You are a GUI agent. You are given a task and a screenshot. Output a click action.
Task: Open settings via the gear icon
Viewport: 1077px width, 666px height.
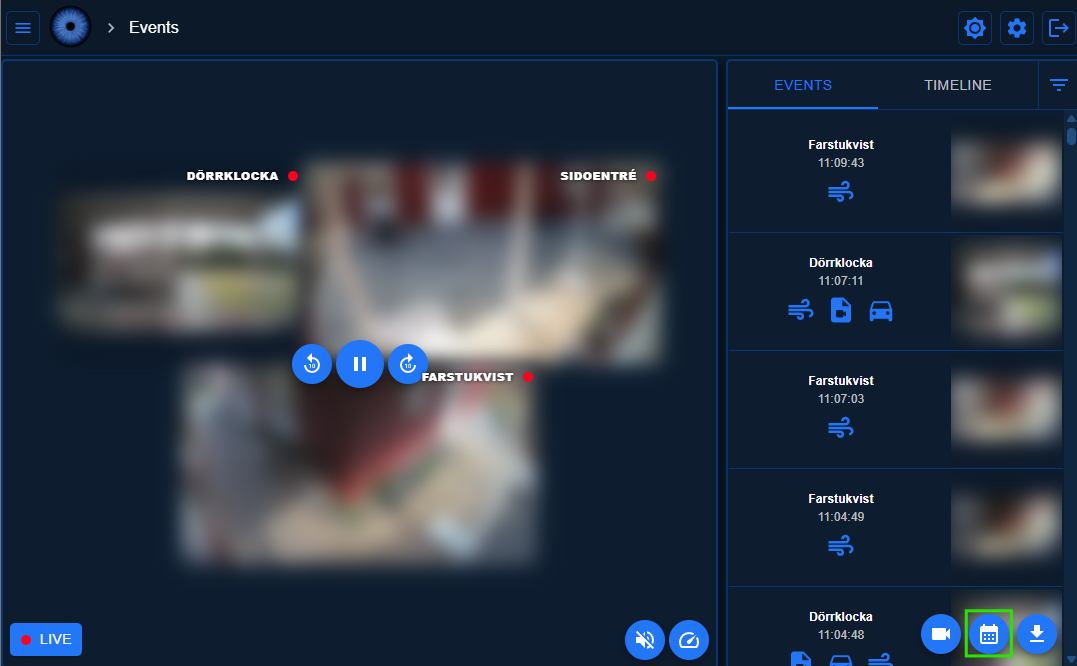pyautogui.click(x=1017, y=28)
